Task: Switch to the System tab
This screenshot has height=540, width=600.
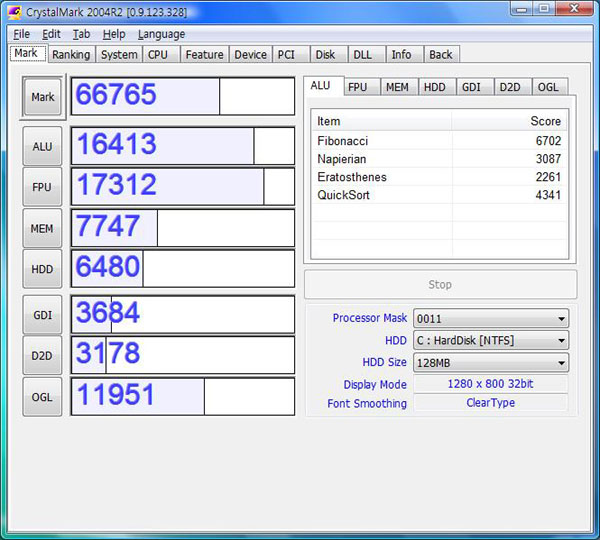Action: 119,55
